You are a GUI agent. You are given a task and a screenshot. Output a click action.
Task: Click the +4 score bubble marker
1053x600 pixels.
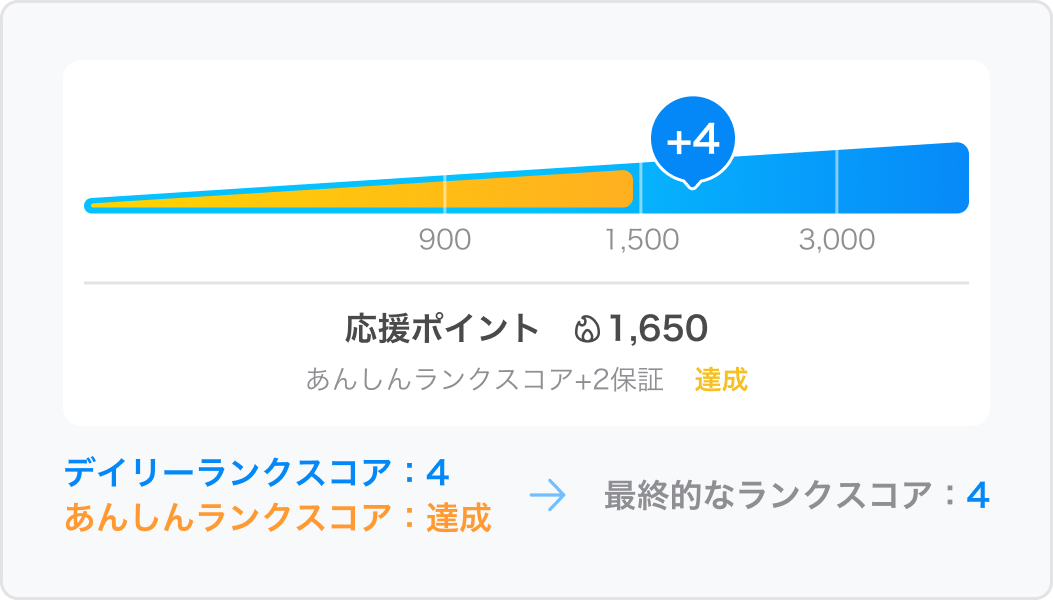tap(692, 141)
